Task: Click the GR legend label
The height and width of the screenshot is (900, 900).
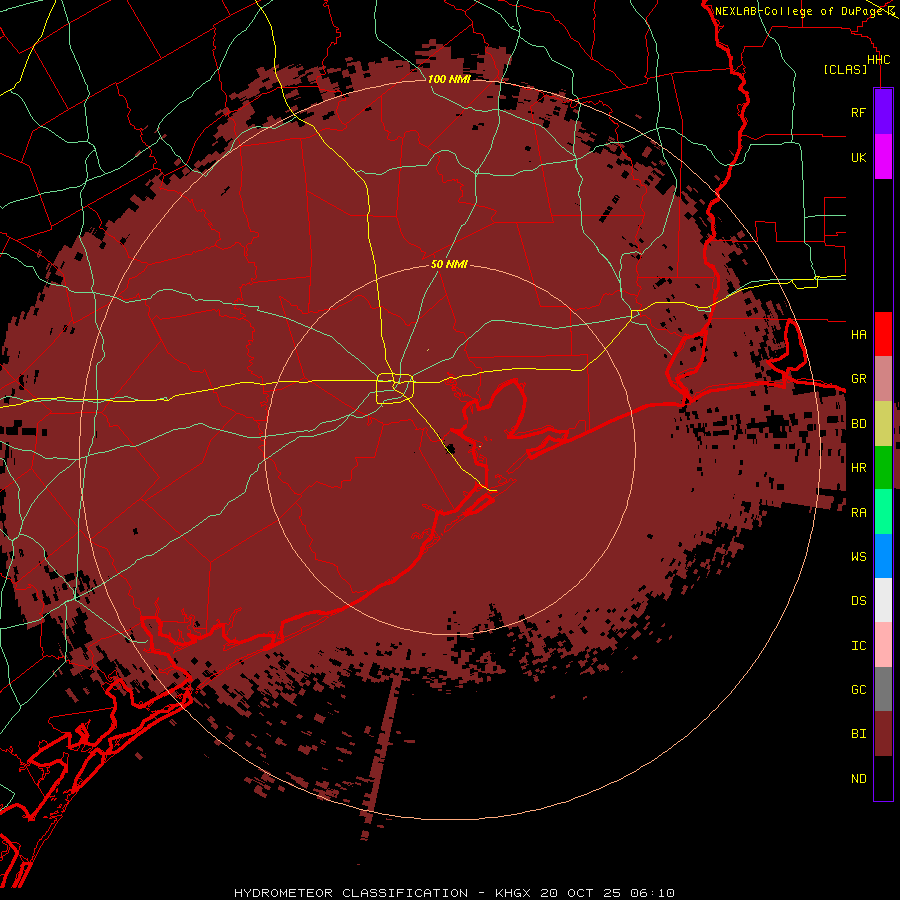Action: pyautogui.click(x=858, y=379)
